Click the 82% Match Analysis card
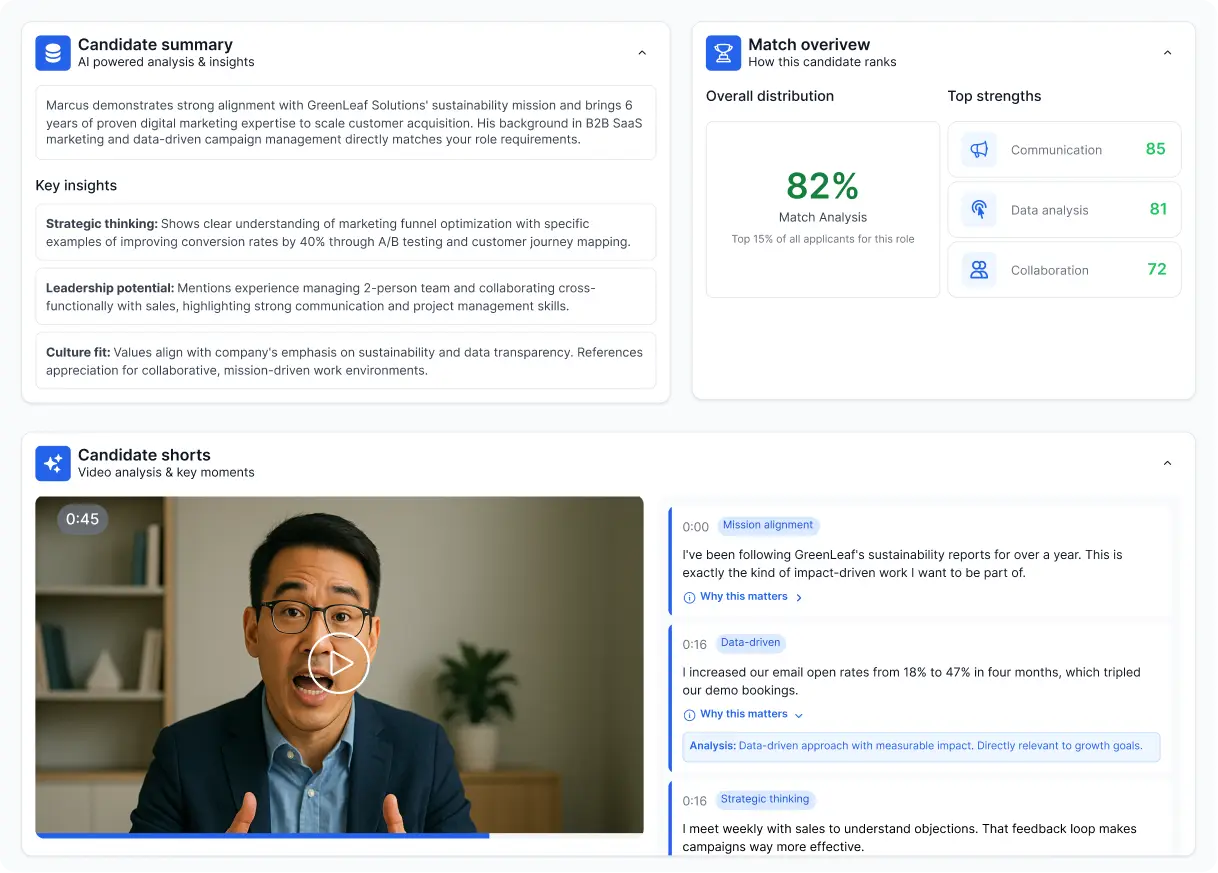 click(x=823, y=210)
